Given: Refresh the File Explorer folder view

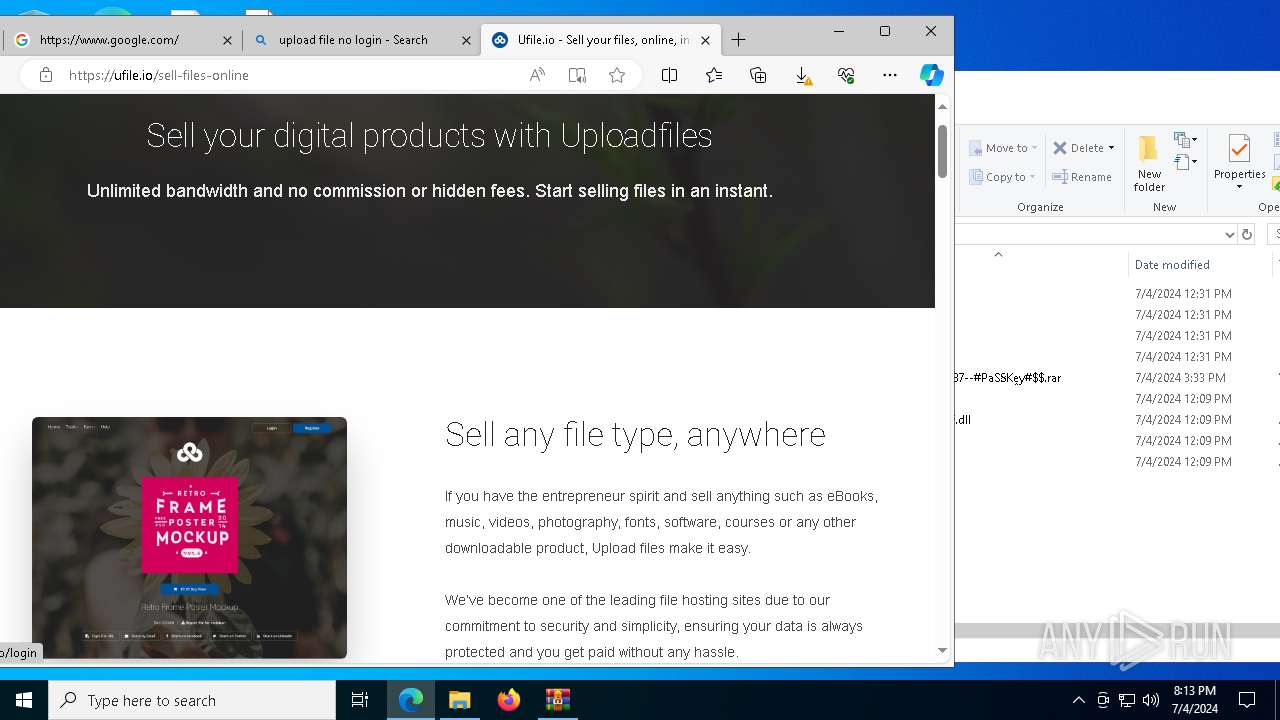Looking at the screenshot, I should tap(1246, 234).
